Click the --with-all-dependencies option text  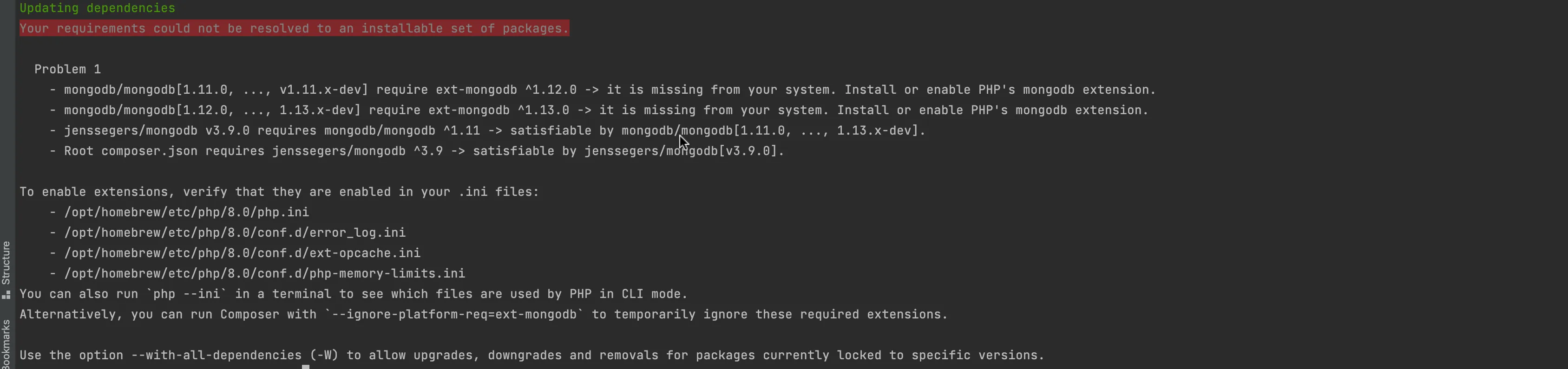[216, 355]
